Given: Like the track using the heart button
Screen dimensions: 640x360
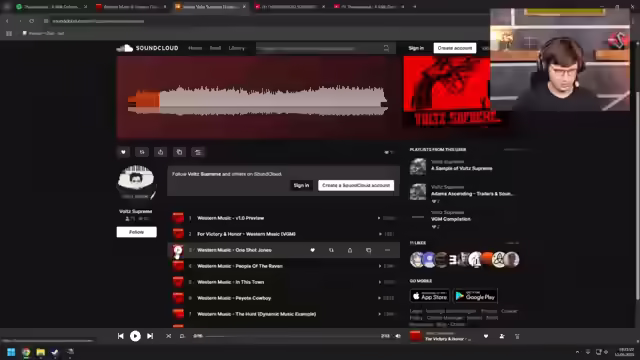Looking at the screenshot, I should (x=123, y=152).
